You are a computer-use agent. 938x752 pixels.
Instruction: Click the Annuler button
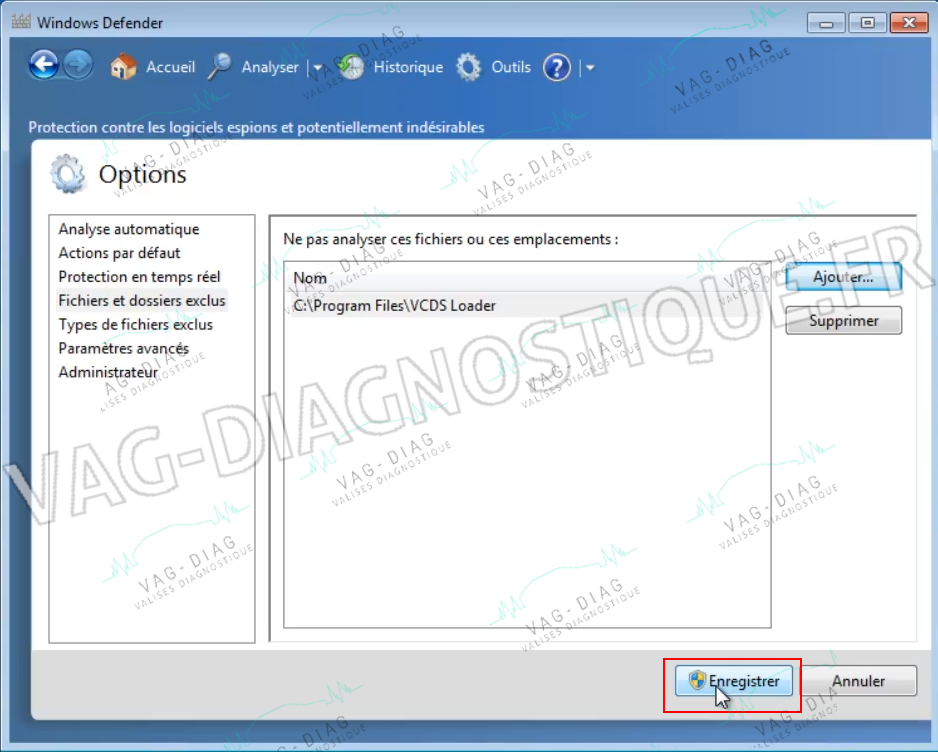point(858,681)
